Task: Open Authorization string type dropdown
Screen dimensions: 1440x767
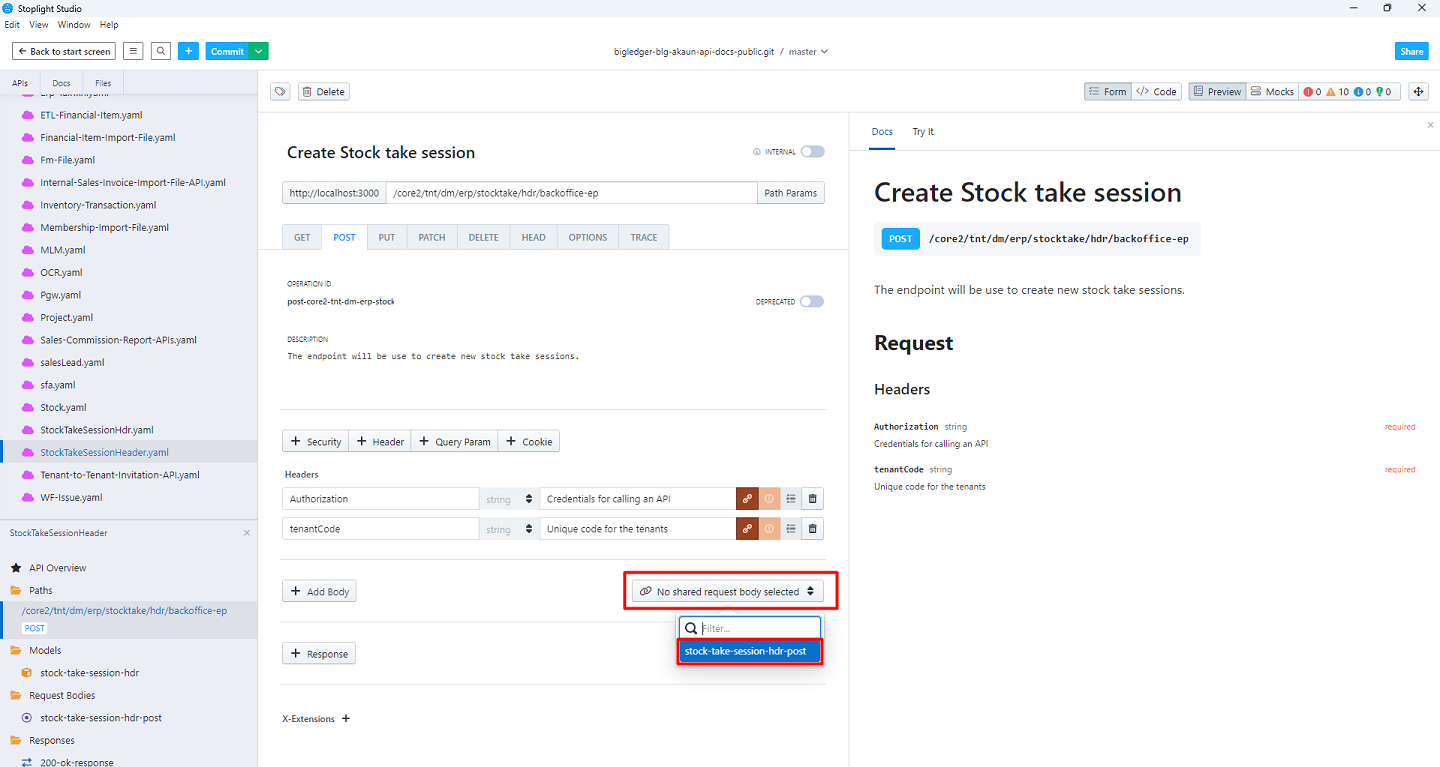Action: click(x=509, y=499)
